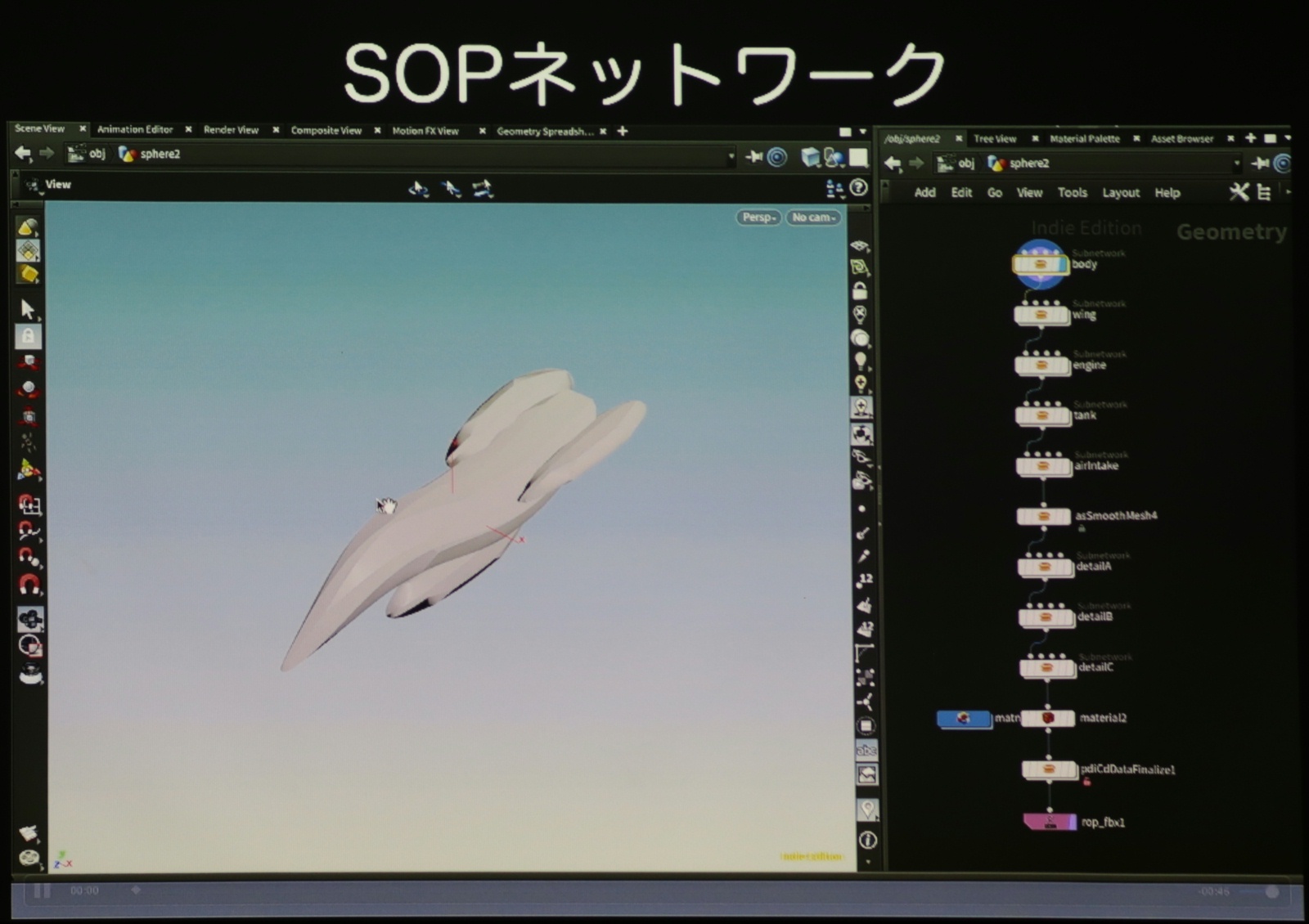The height and width of the screenshot is (924, 1309).
Task: Click the Scene View blue circular link icon
Action: tap(777, 157)
